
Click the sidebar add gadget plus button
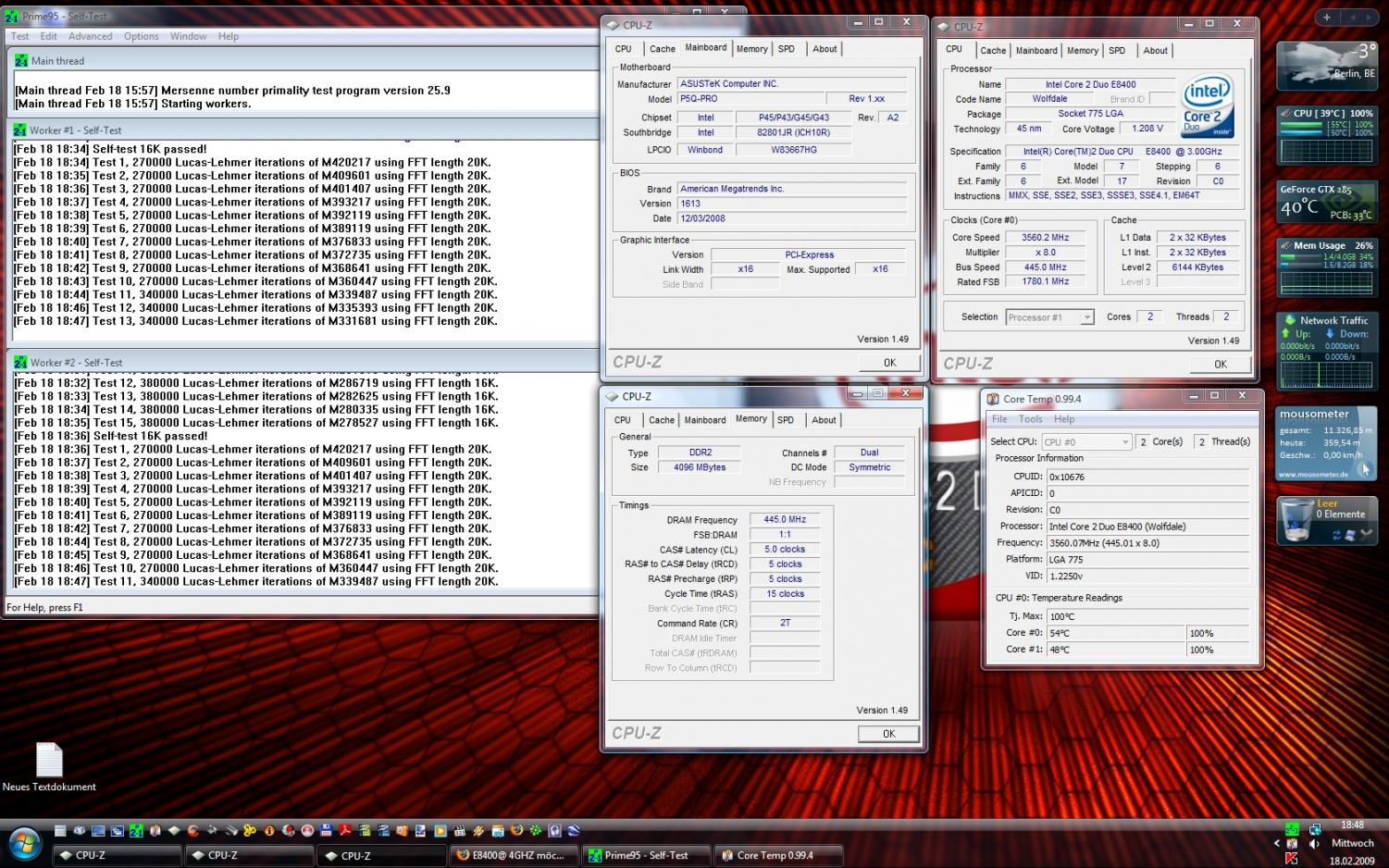(x=1326, y=17)
